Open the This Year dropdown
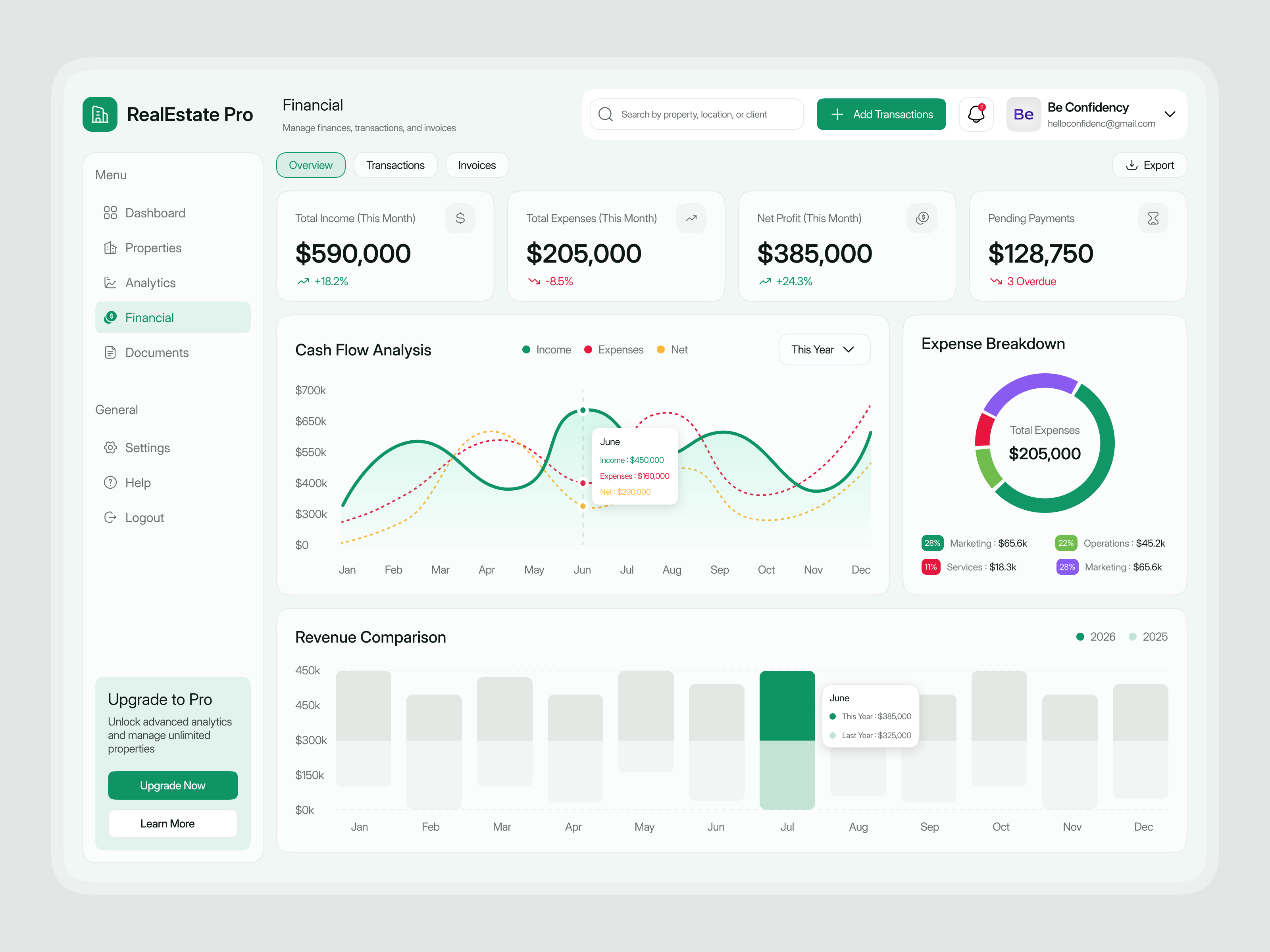 click(824, 349)
